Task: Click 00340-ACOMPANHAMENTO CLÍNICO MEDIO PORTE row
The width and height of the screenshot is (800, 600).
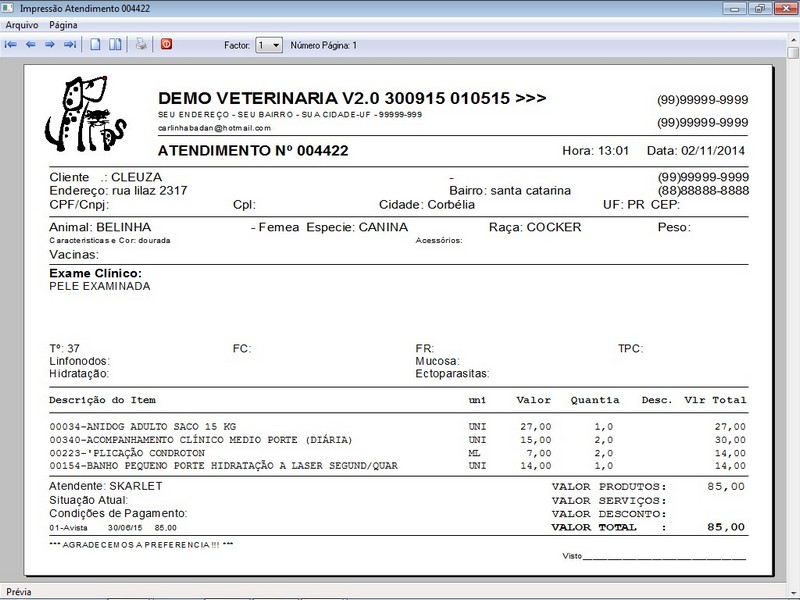Action: pyautogui.click(x=397, y=440)
